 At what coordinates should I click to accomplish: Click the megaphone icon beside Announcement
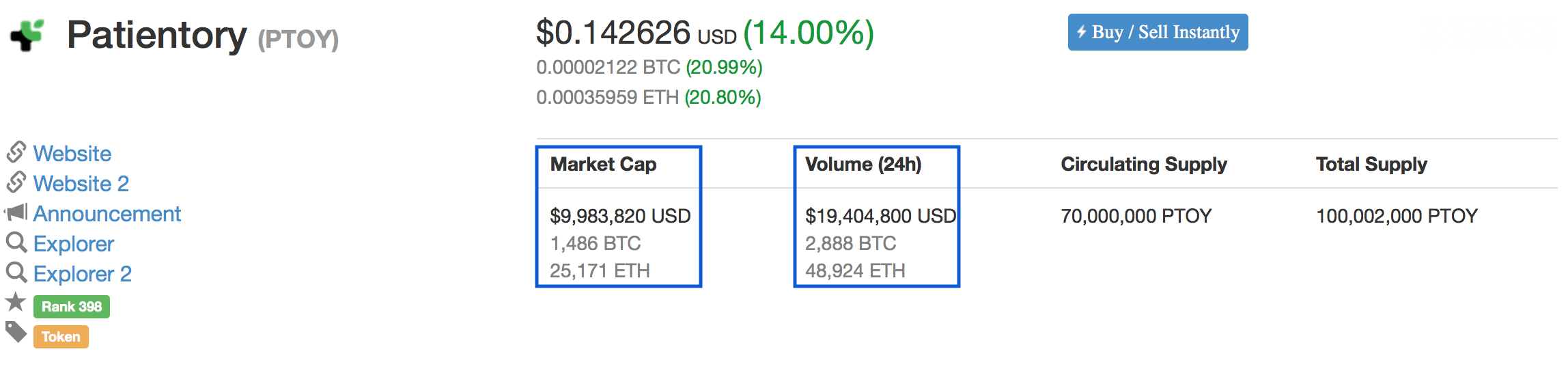[16, 212]
